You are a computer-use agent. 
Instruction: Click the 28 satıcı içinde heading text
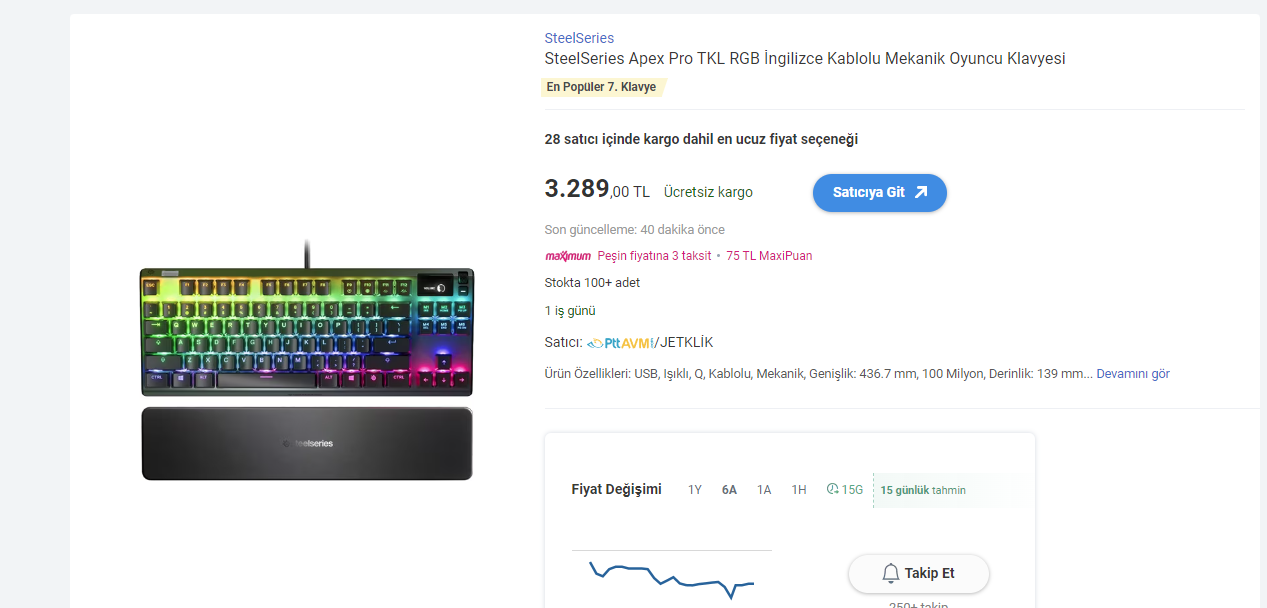701,139
